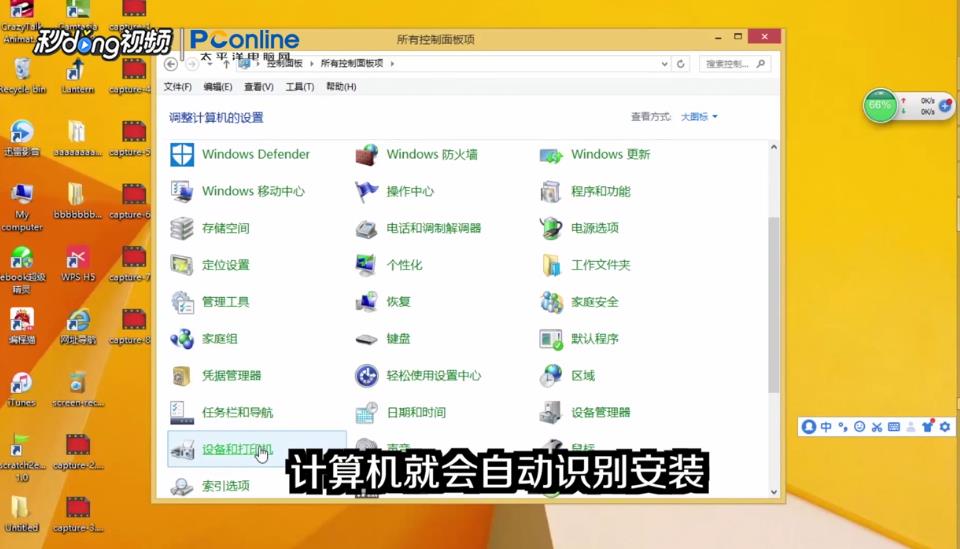Click input method scissors icon
This screenshot has width=960, height=549.
[877, 427]
